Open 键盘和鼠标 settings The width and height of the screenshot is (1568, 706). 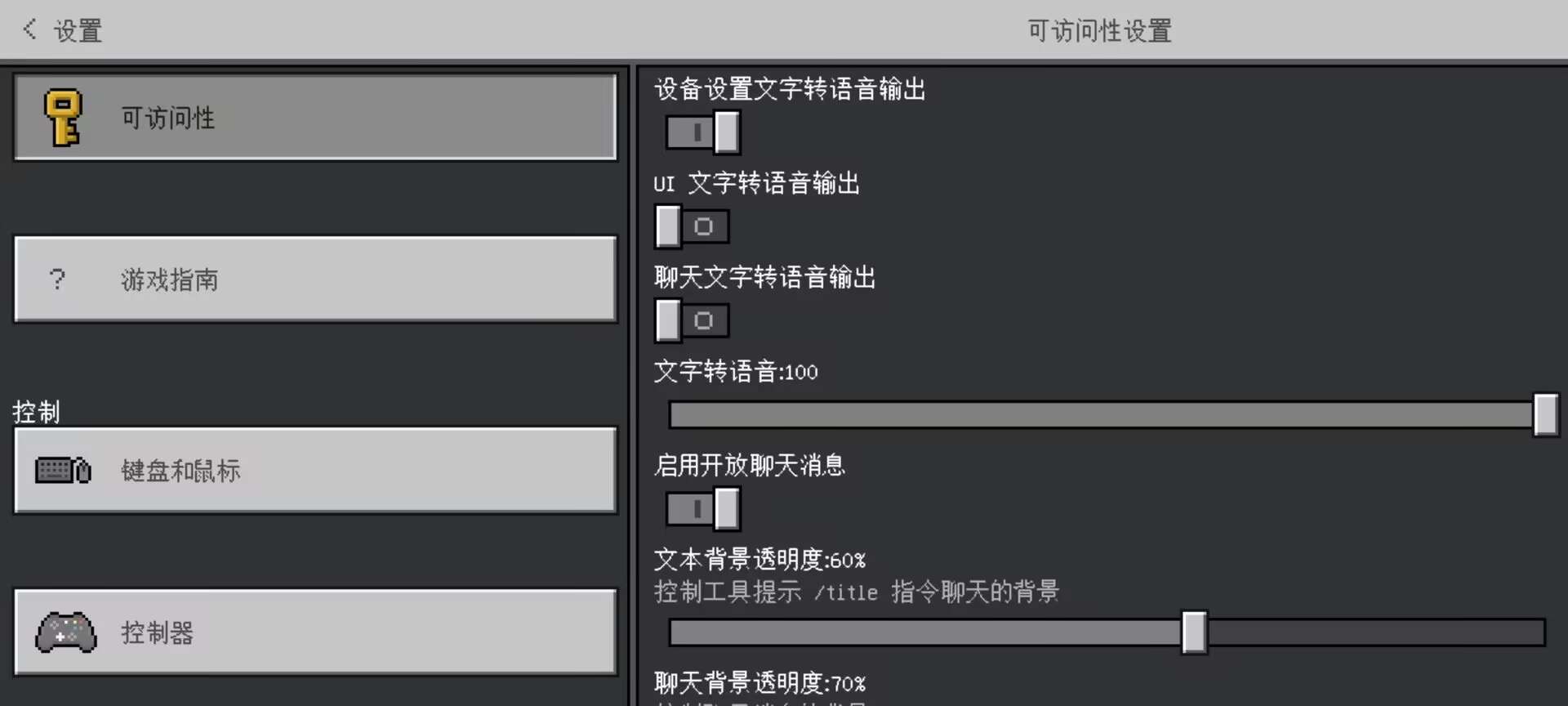(x=314, y=471)
